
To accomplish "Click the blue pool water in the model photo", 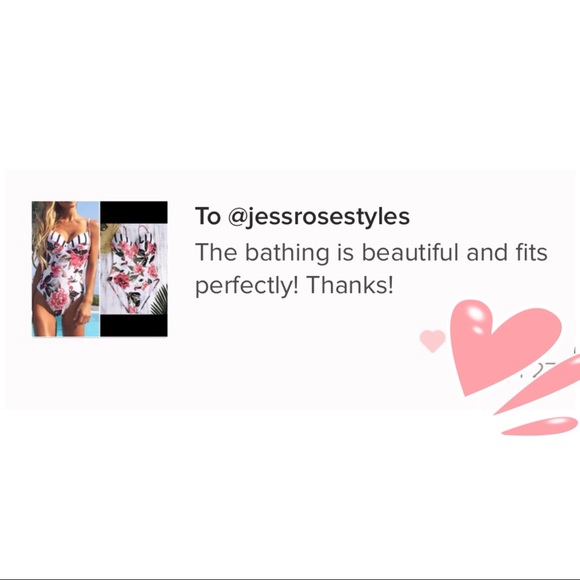I will pos(92,324).
